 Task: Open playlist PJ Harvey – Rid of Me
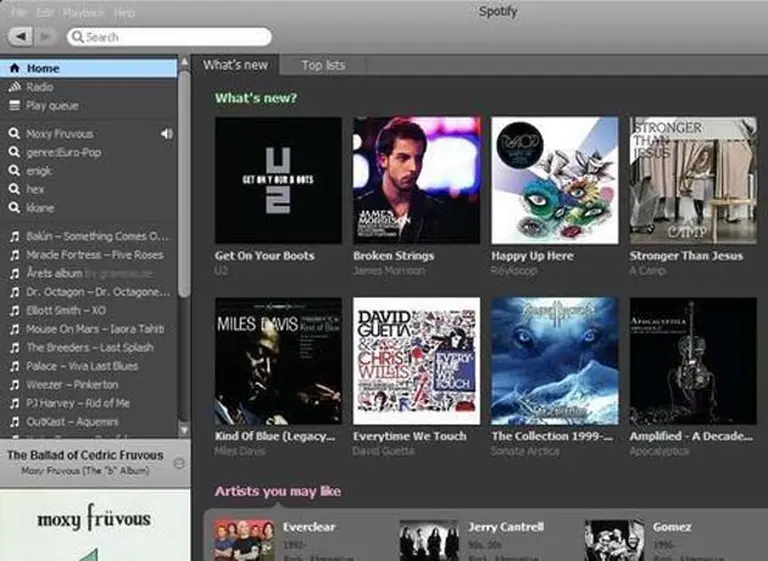click(x=89, y=403)
